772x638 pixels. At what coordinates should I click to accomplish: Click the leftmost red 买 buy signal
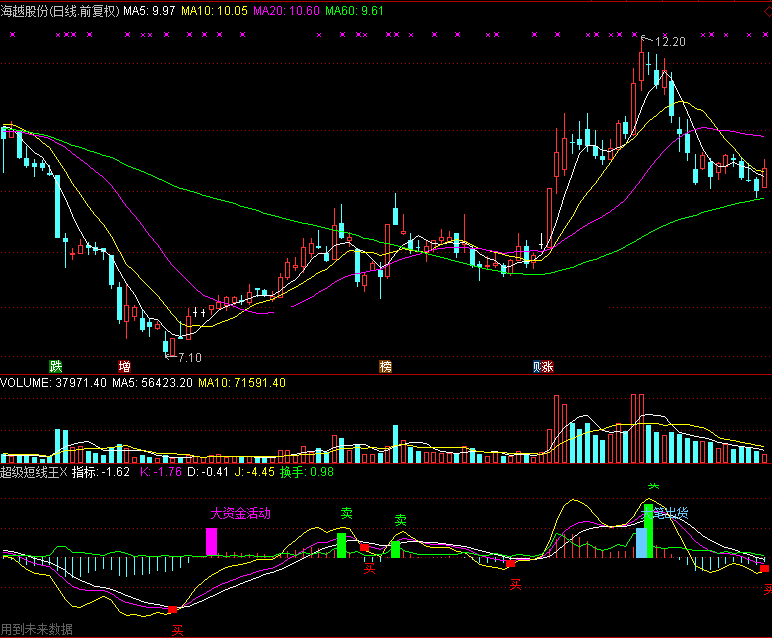click(172, 609)
